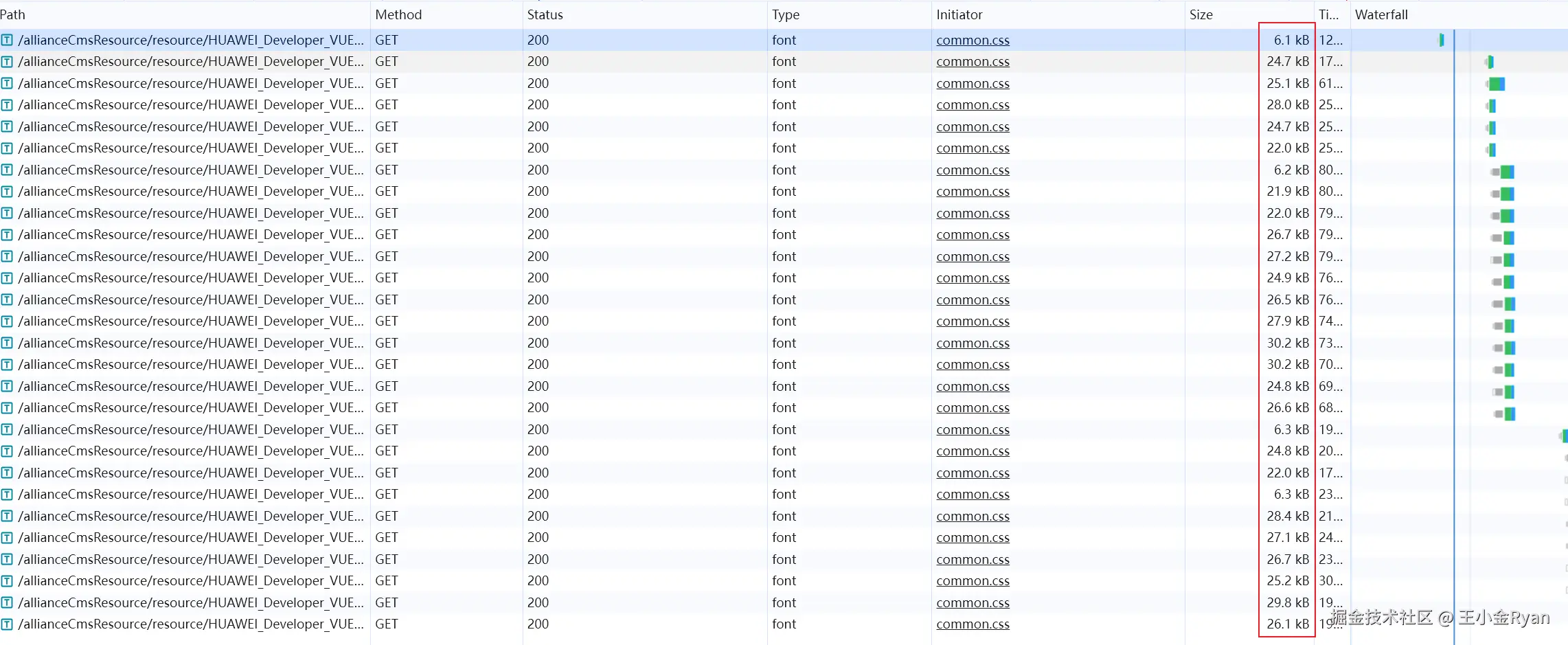Click font file icon in 27.2 kB row
The width and height of the screenshot is (1568, 645).
[x=7, y=256]
